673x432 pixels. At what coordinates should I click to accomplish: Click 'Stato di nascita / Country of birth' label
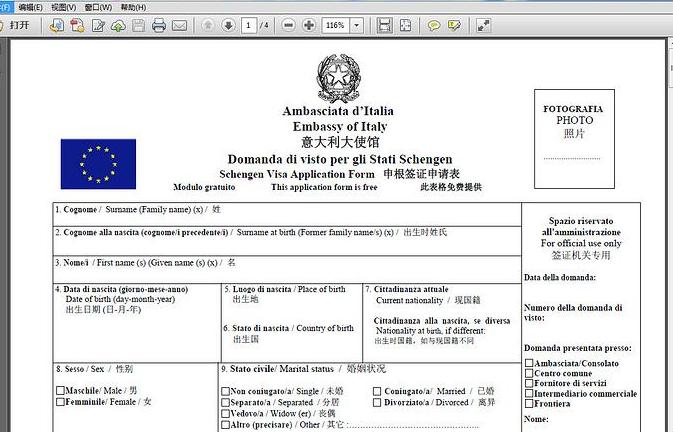289,328
